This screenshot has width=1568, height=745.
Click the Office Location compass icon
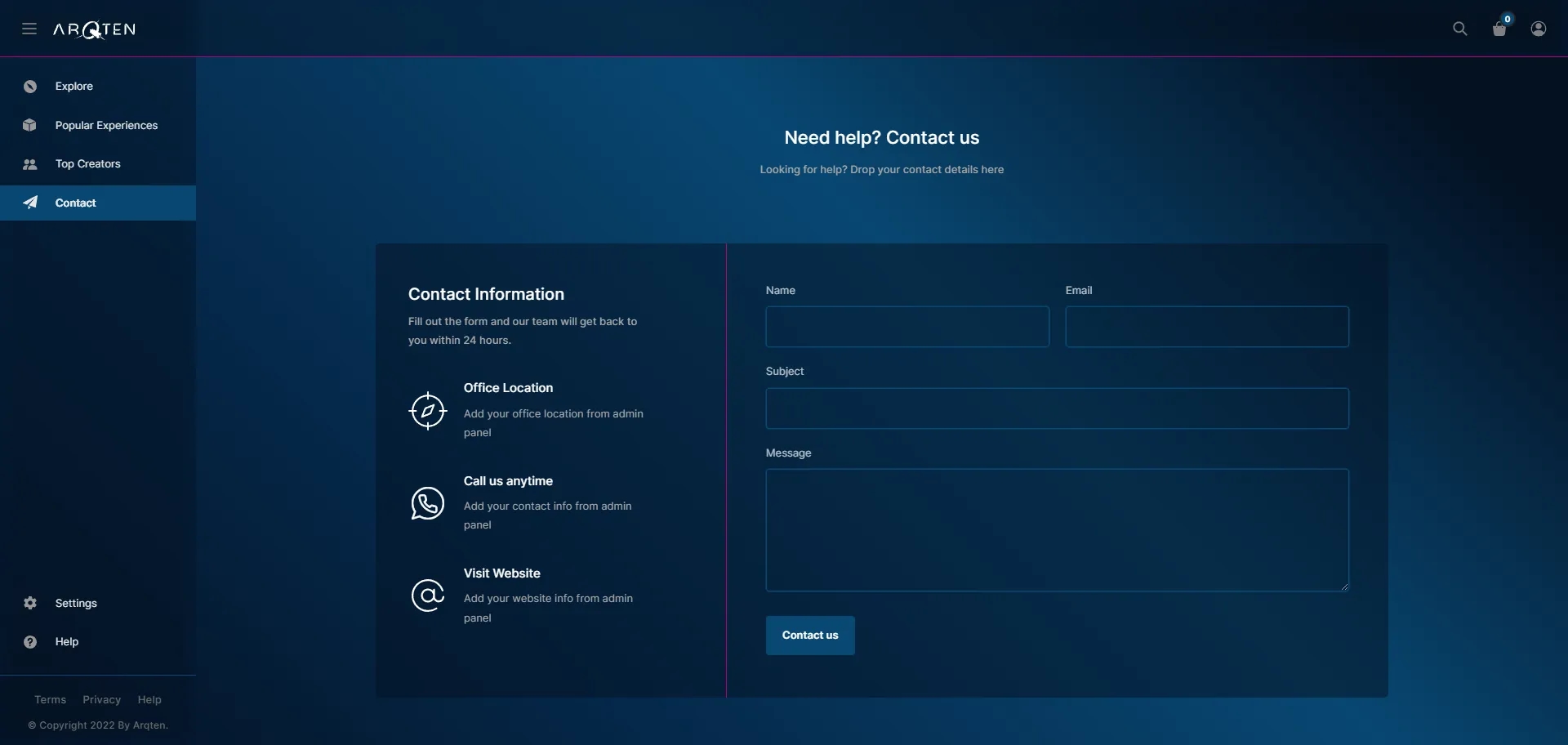[x=428, y=411]
